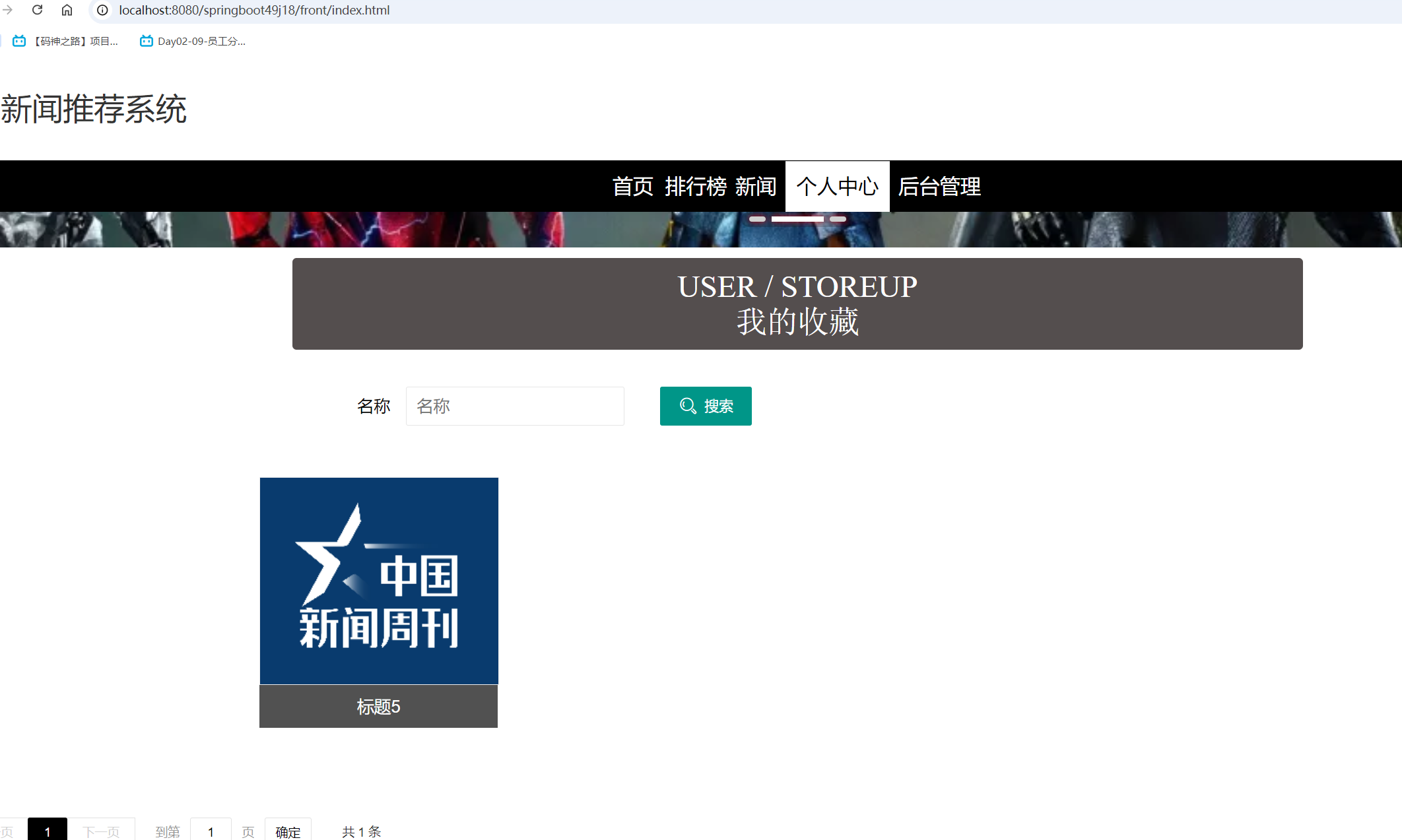Screen dimensions: 1402x840
Task: Open the 标题5 collected news item
Action: pyautogui.click(x=378, y=706)
